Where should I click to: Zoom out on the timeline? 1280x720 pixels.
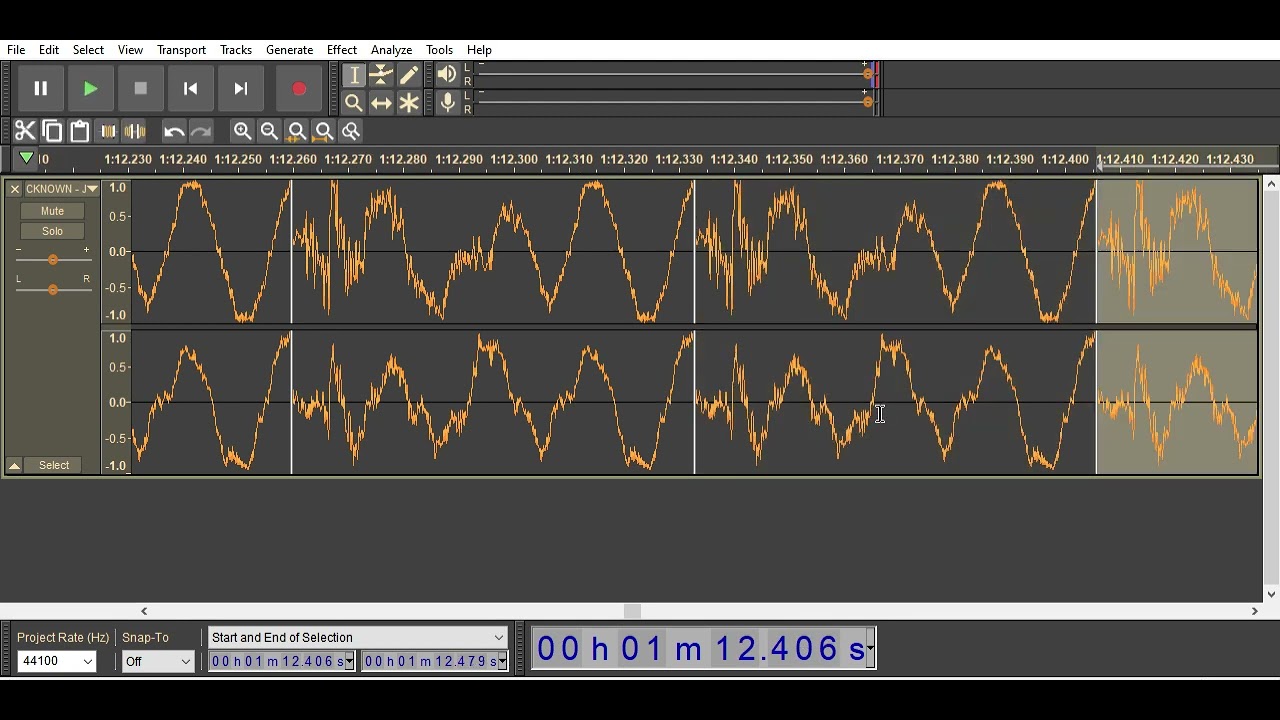point(269,131)
